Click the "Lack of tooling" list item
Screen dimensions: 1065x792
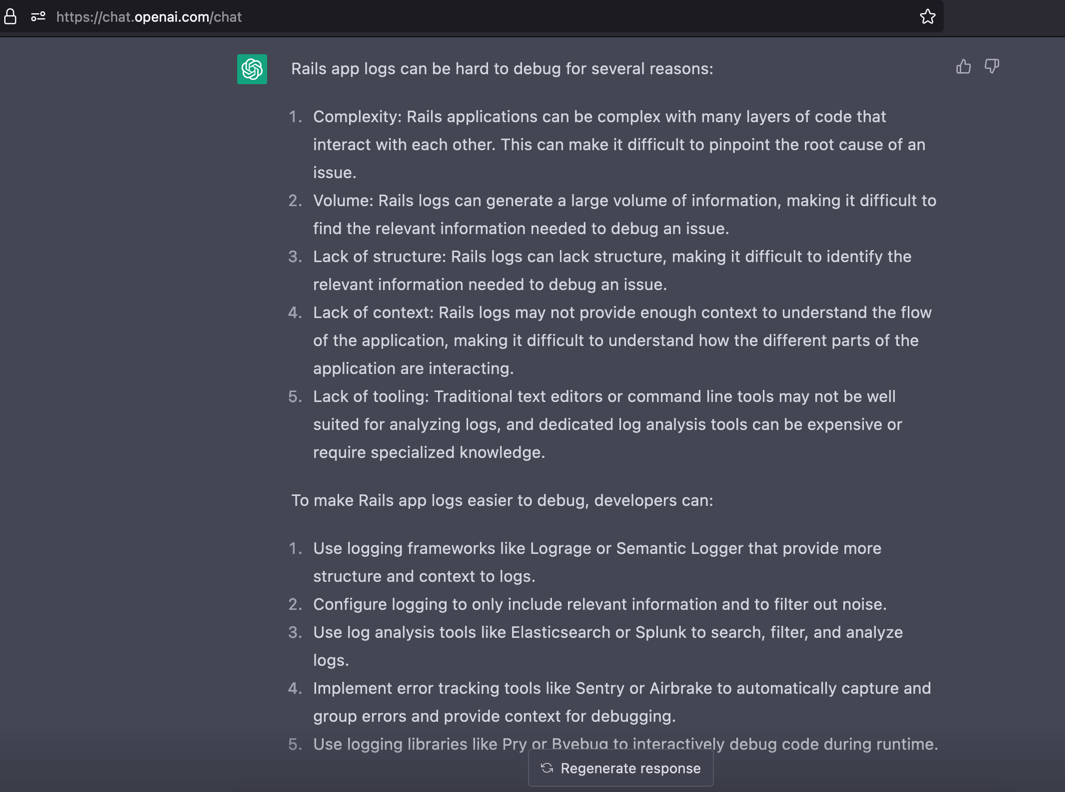point(607,424)
